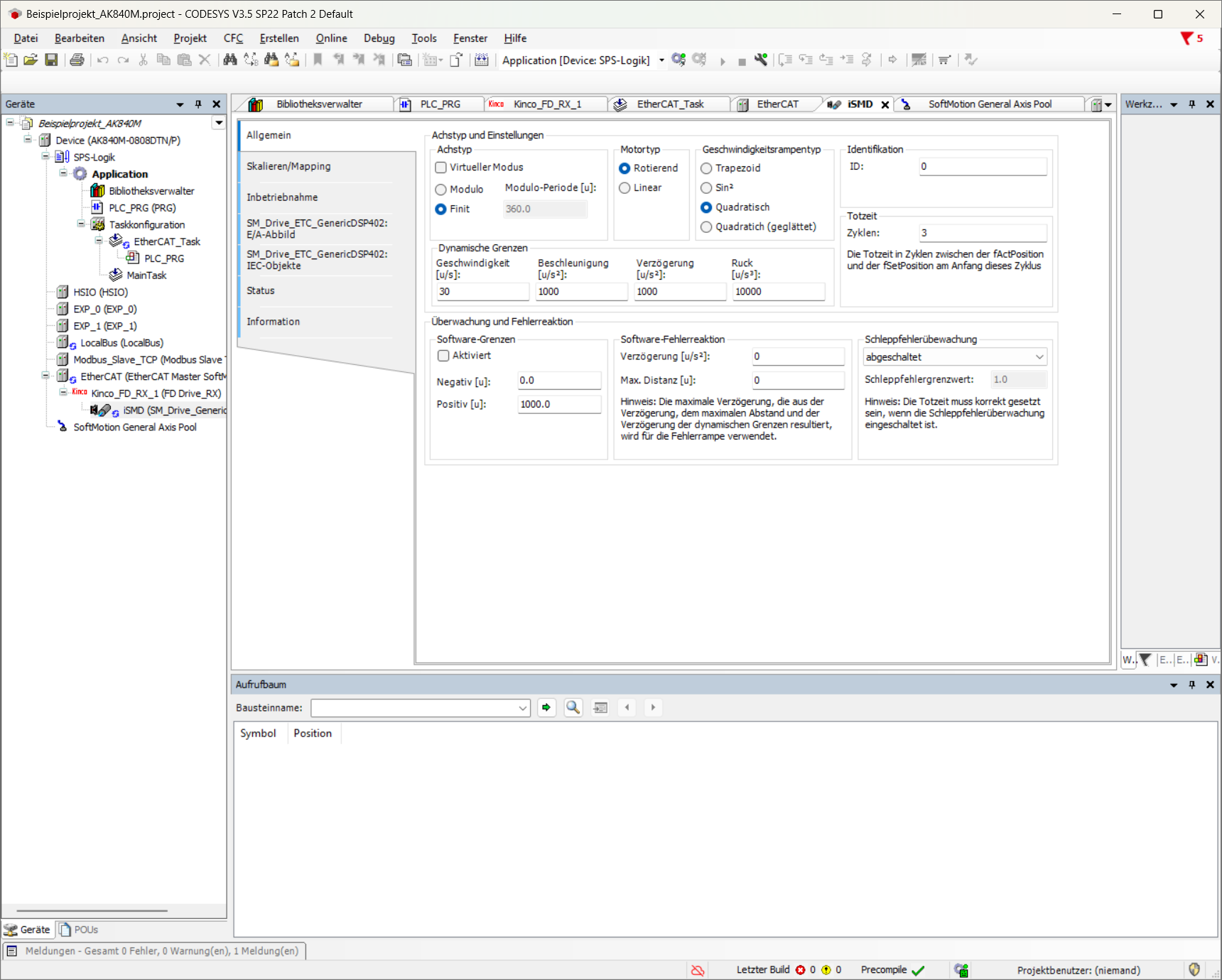Enable the Virtueller Modus checkbox
The image size is (1222, 980).
click(x=440, y=168)
